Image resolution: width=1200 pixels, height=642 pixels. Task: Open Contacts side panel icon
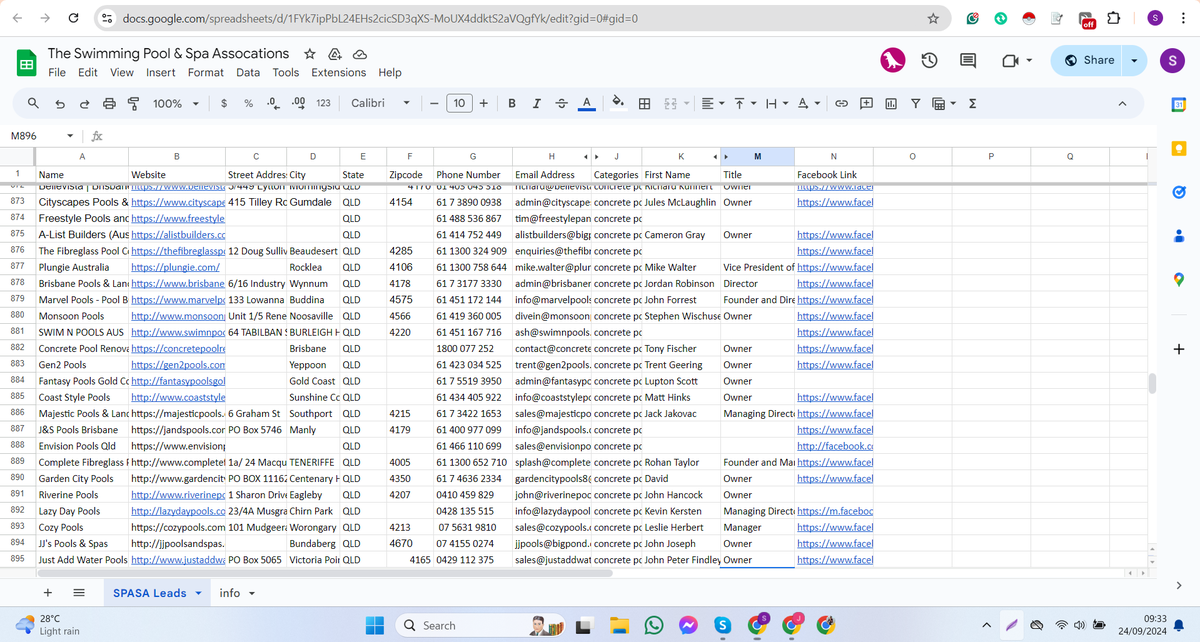click(x=1178, y=236)
